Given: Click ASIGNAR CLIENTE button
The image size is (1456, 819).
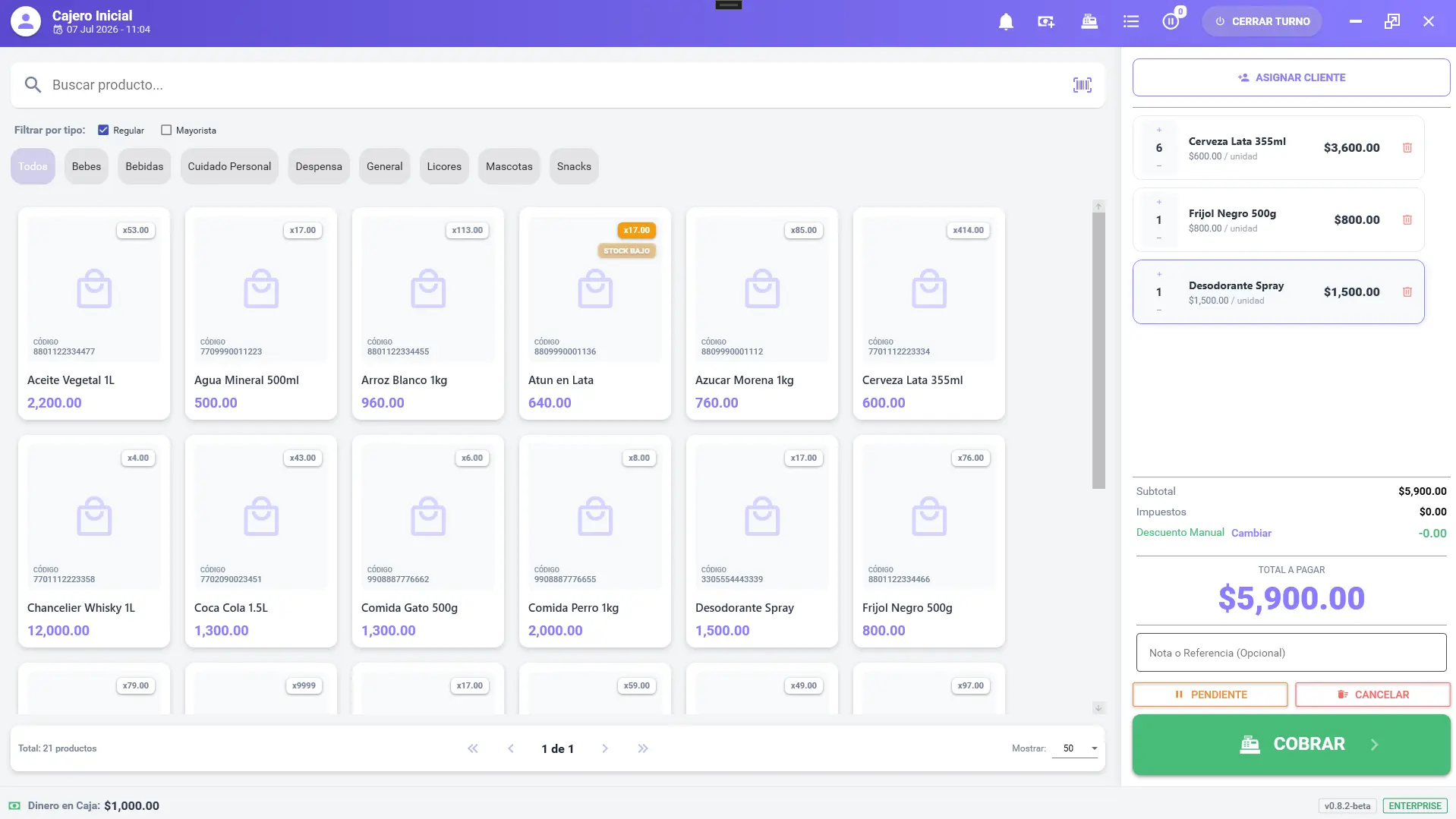Looking at the screenshot, I should pyautogui.click(x=1291, y=77).
